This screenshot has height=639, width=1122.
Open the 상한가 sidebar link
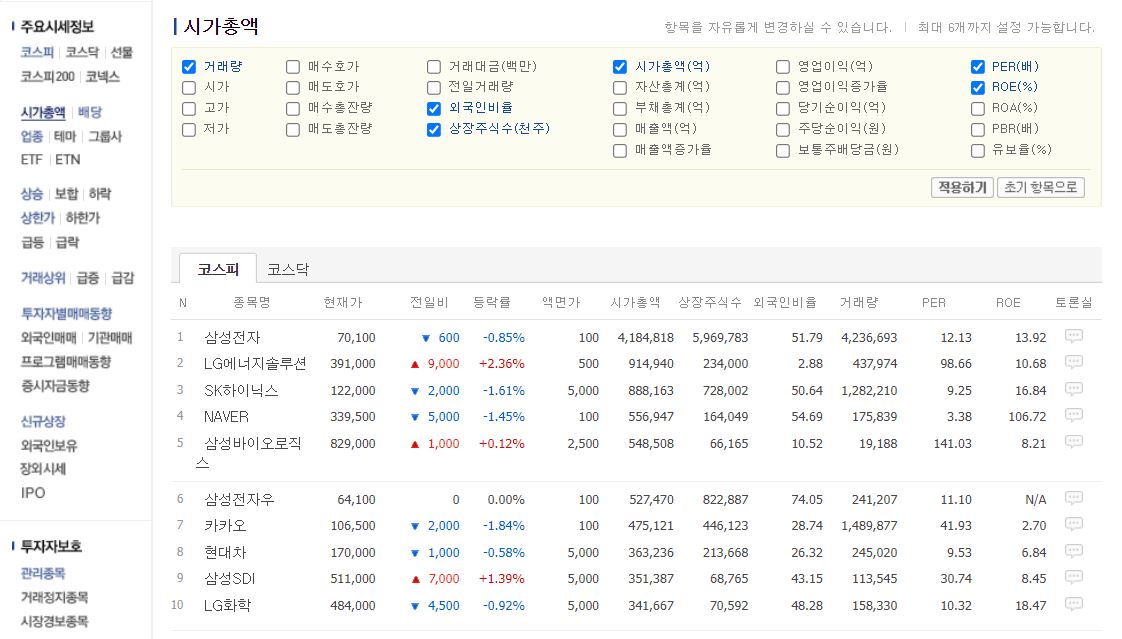[x=37, y=218]
